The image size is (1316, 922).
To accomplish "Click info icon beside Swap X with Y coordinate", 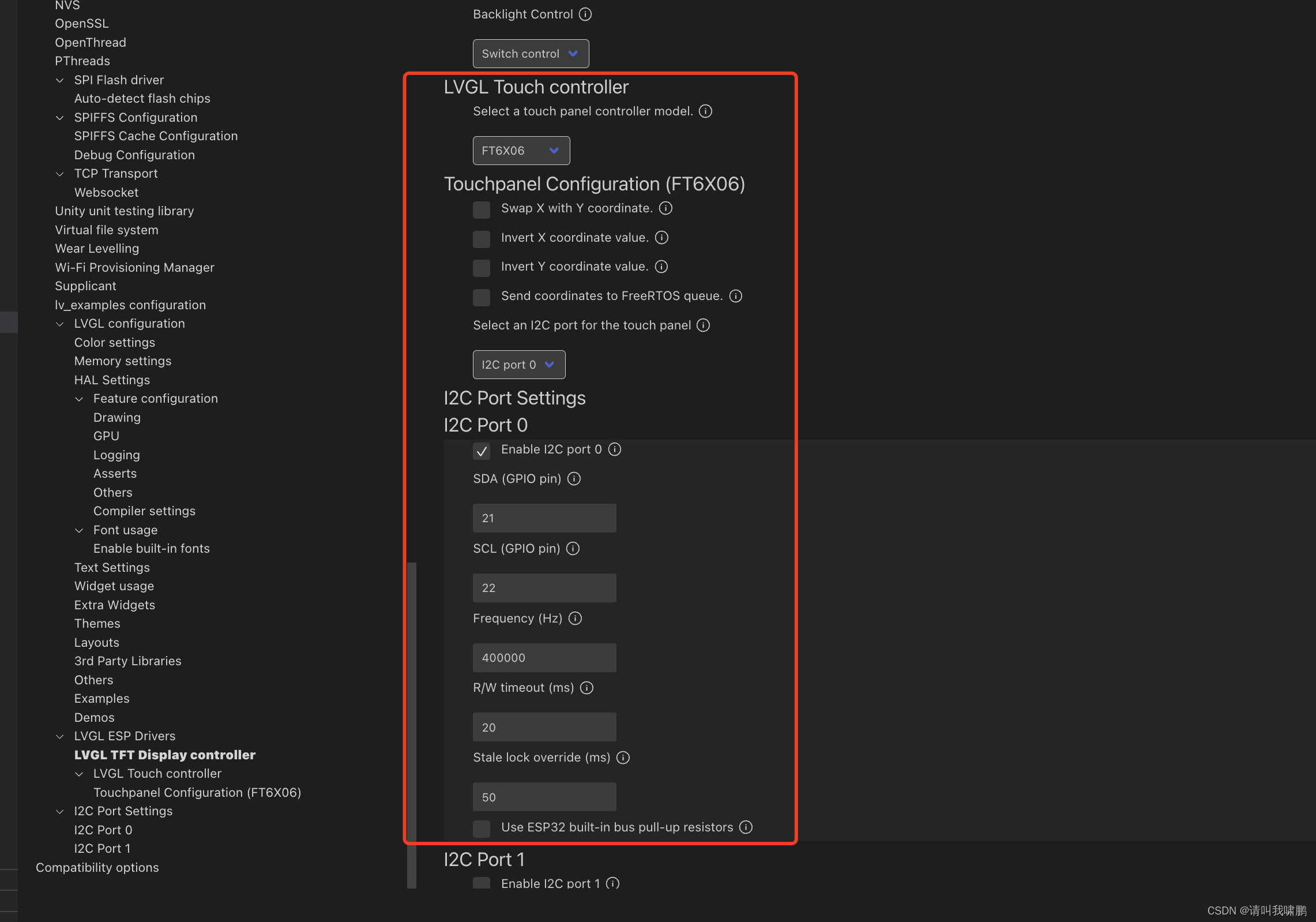I will [x=665, y=208].
